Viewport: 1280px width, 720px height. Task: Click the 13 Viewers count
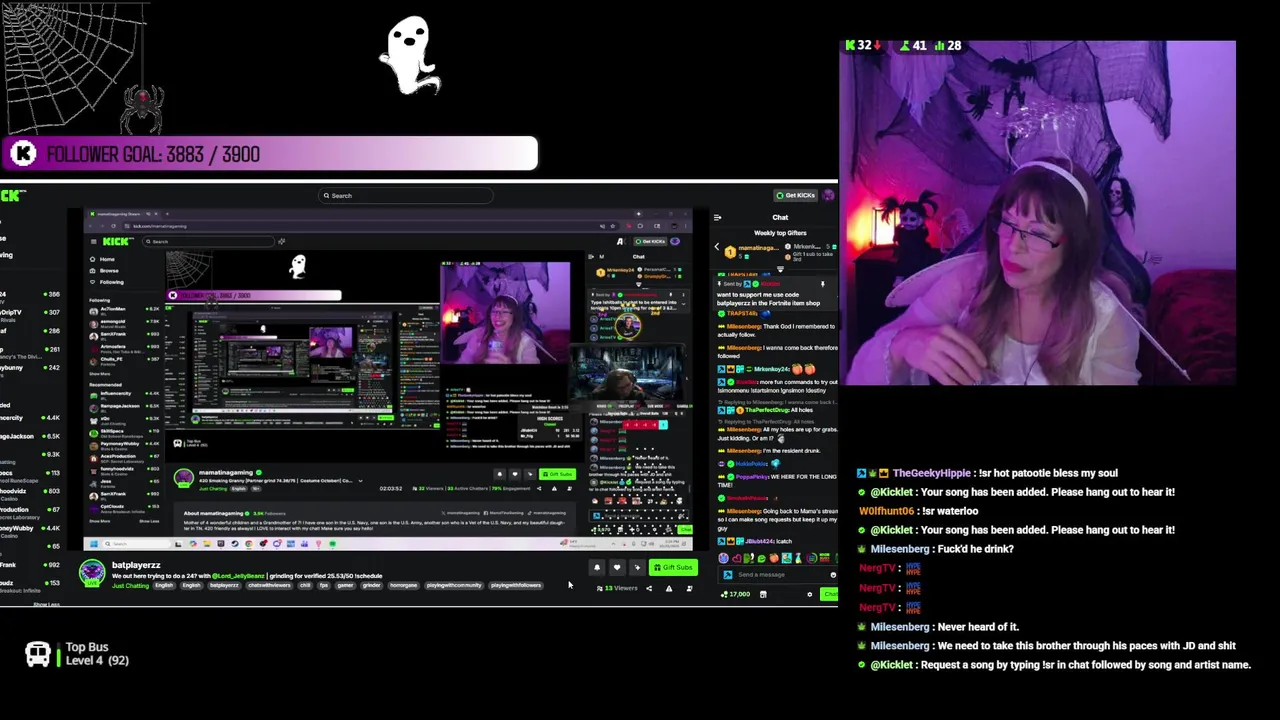pos(617,588)
